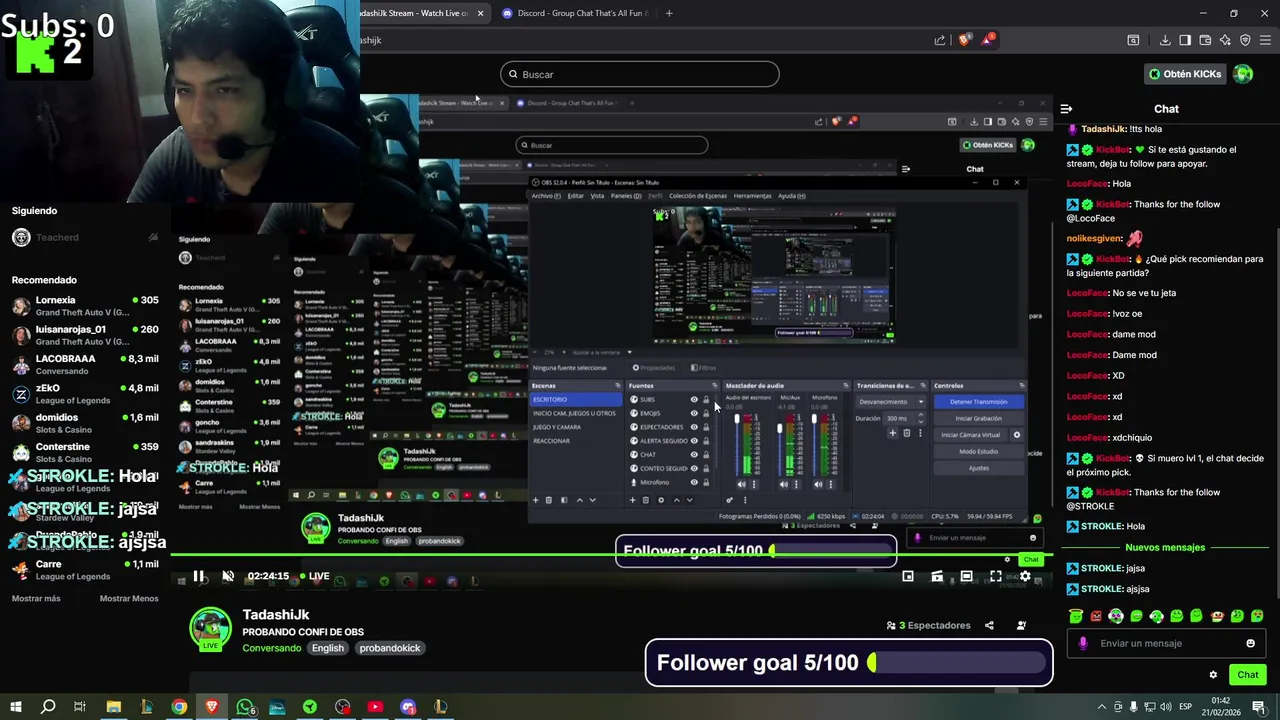
Task: Open the OBS Editar menu
Action: (x=576, y=196)
